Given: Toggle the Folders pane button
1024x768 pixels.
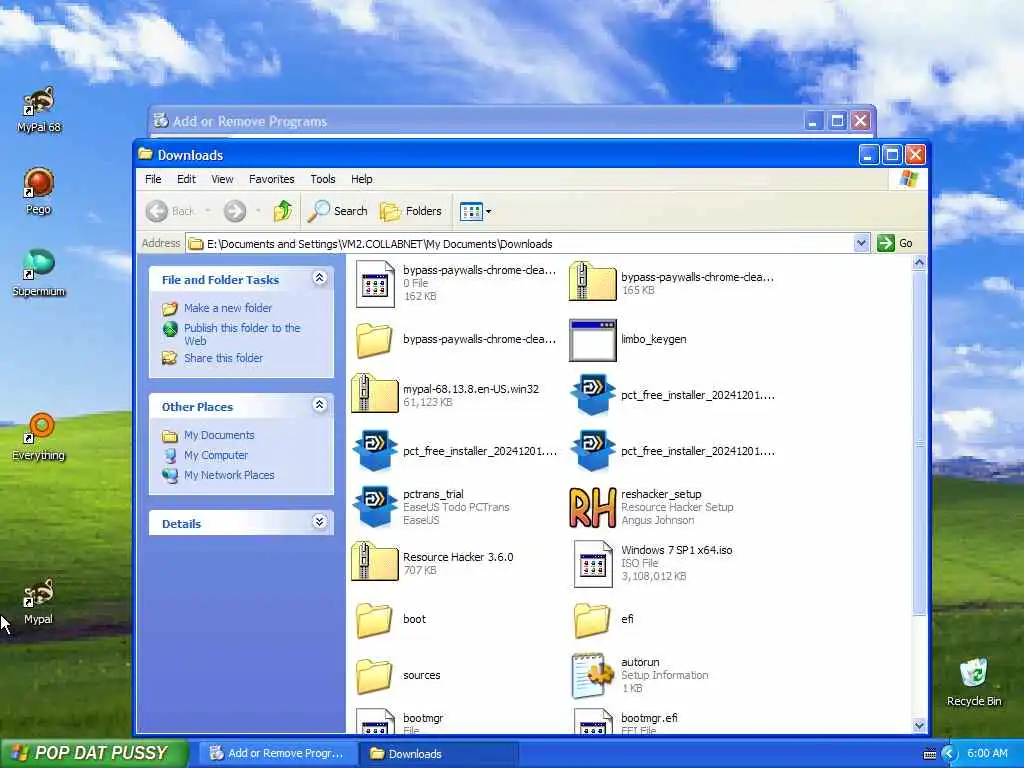Looking at the screenshot, I should [411, 211].
